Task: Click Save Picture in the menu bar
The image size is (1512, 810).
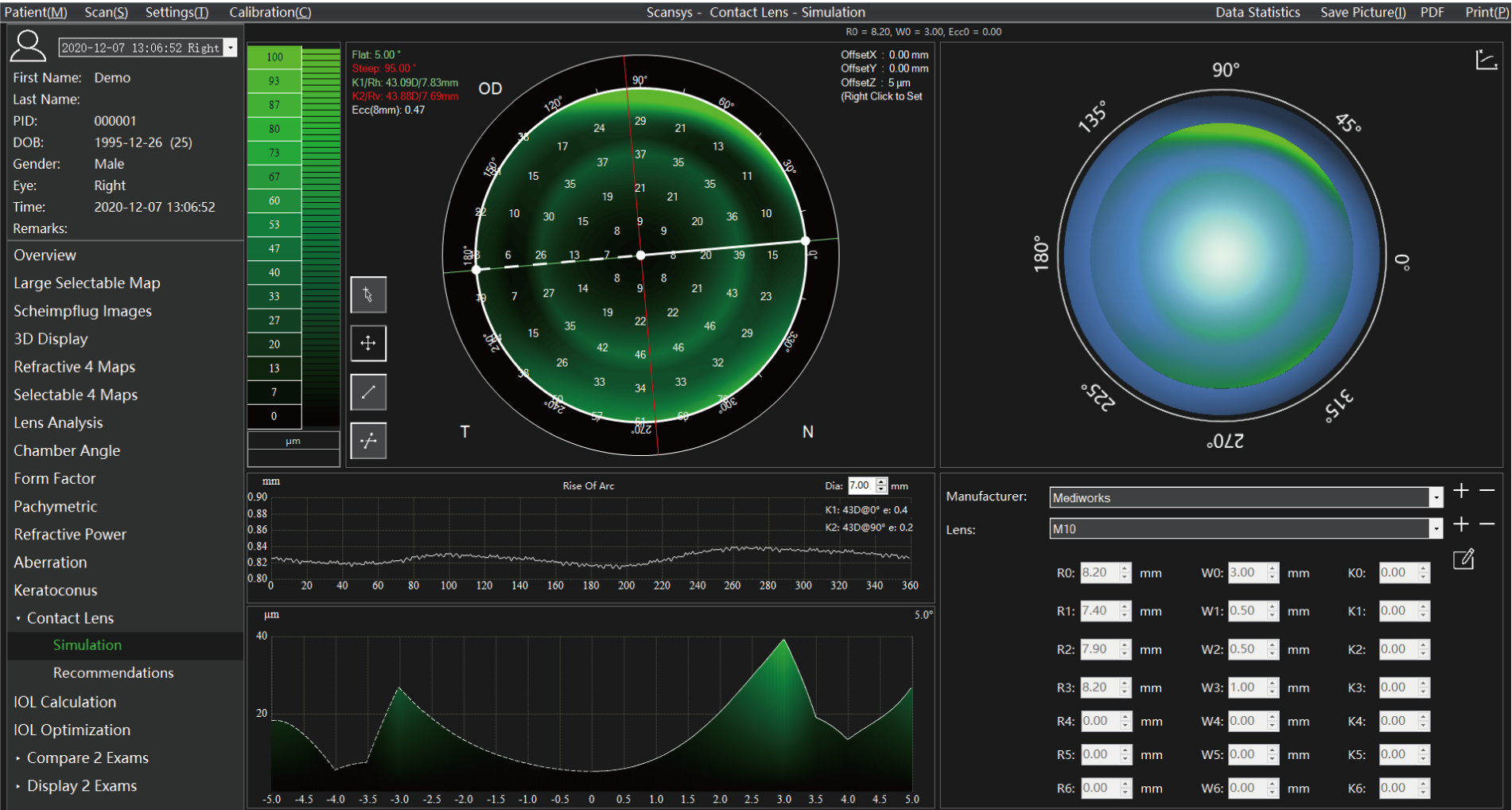Action: (x=1363, y=12)
